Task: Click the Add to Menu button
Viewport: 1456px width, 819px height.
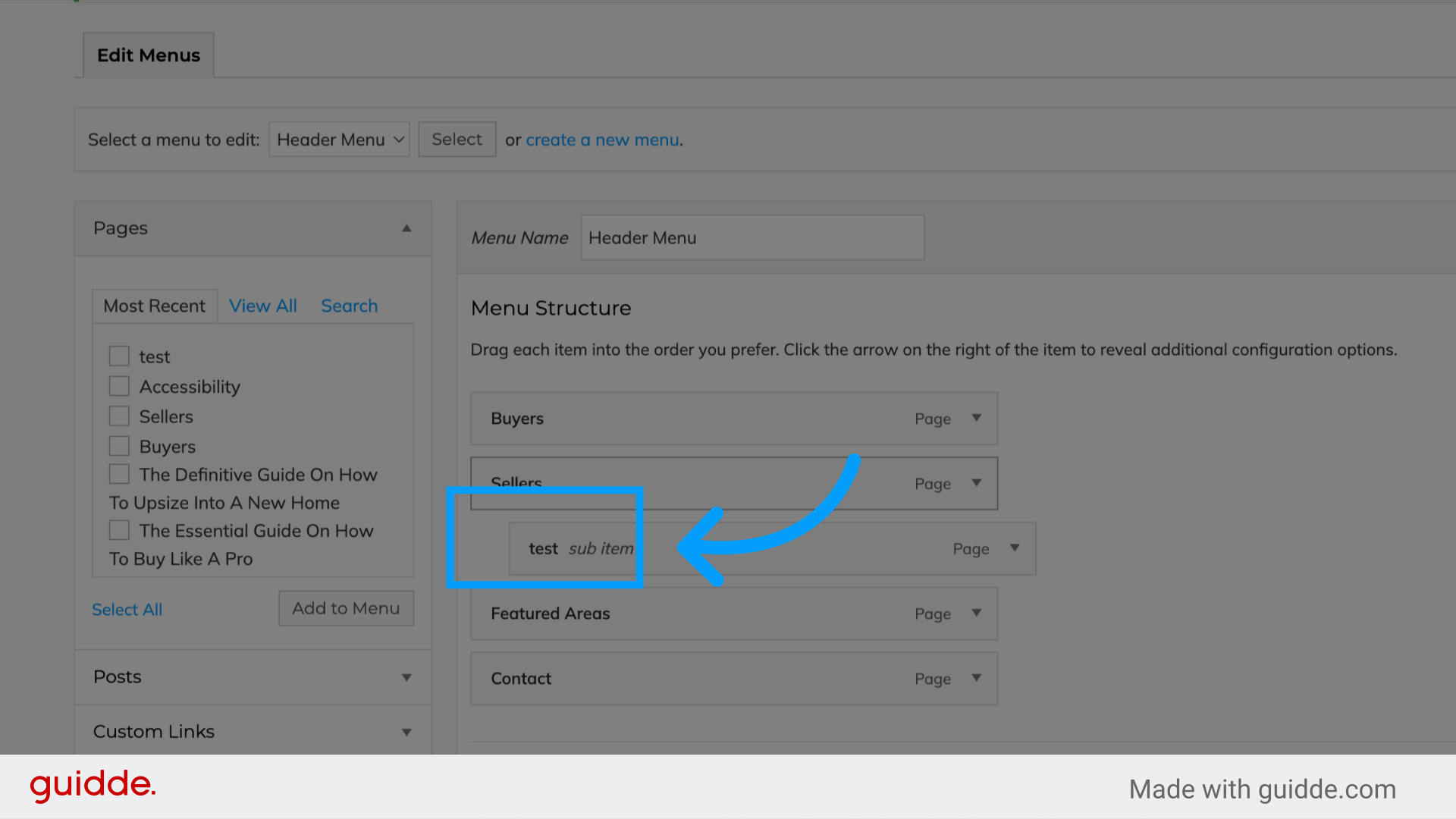Action: click(x=346, y=608)
